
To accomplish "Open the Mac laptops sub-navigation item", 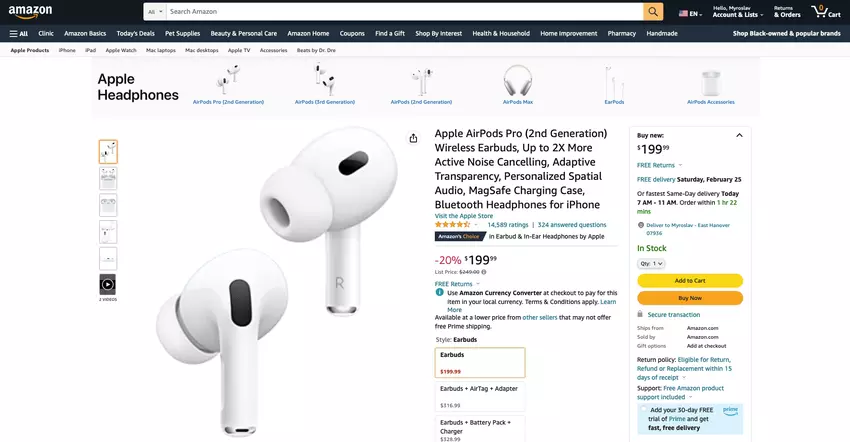I will pyautogui.click(x=160, y=50).
